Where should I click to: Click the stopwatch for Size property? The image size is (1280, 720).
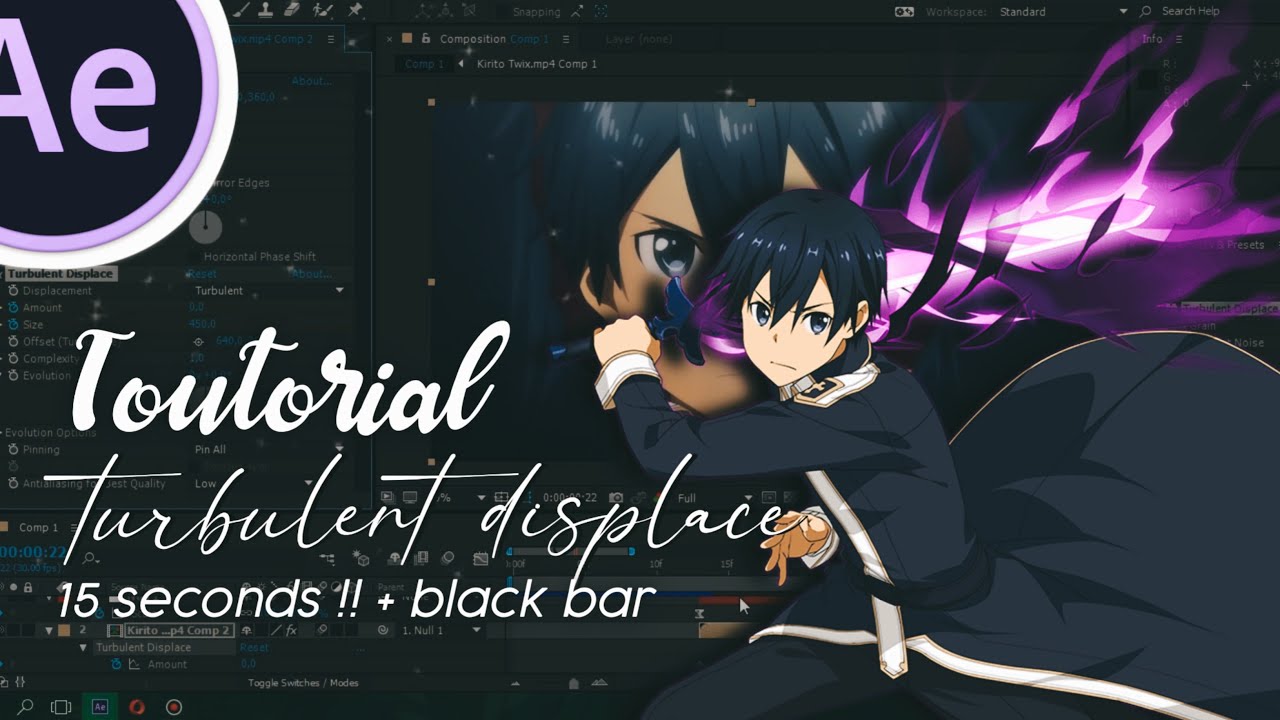(x=13, y=325)
